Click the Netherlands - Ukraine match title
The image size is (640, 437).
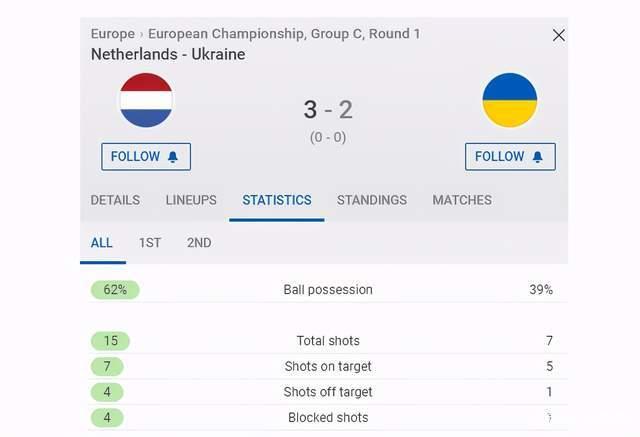coord(168,54)
